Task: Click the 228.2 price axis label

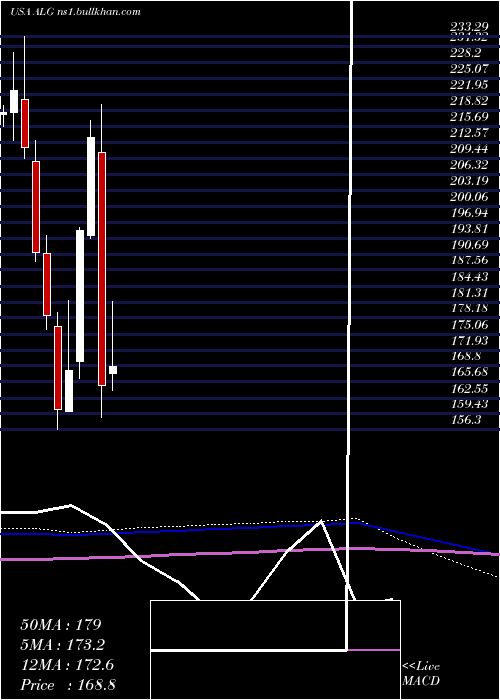Action: coord(466,53)
